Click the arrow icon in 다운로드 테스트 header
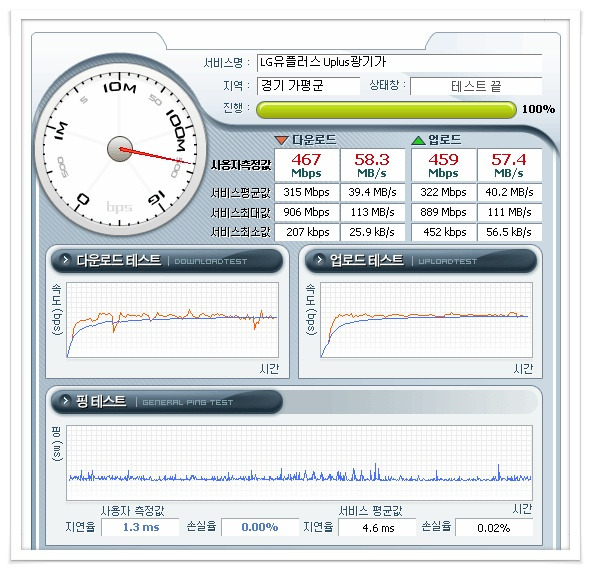This screenshot has height=570, width=591. click(x=66, y=259)
